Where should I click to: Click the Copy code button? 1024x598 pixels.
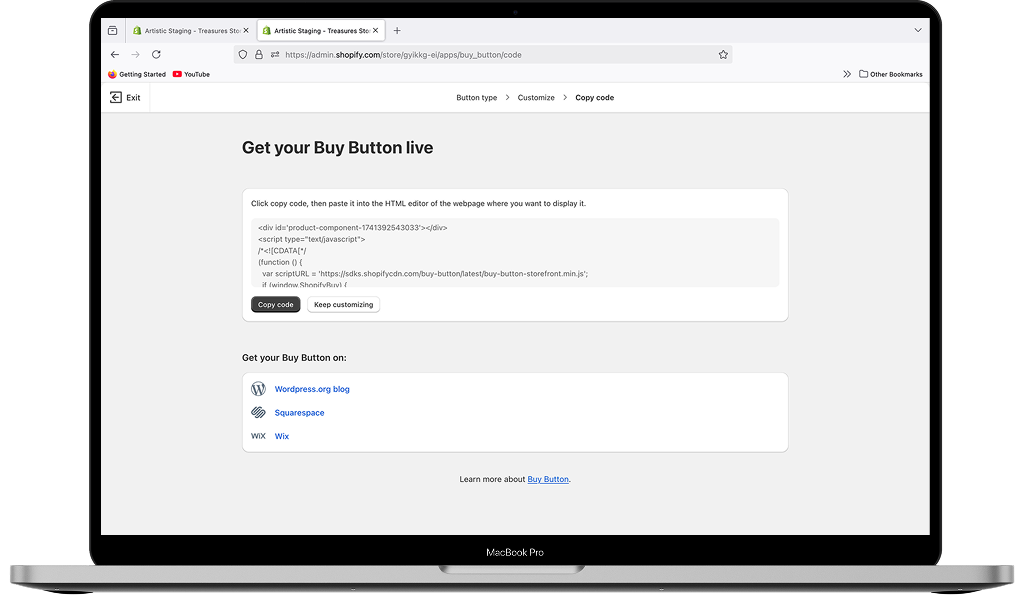click(x=276, y=305)
